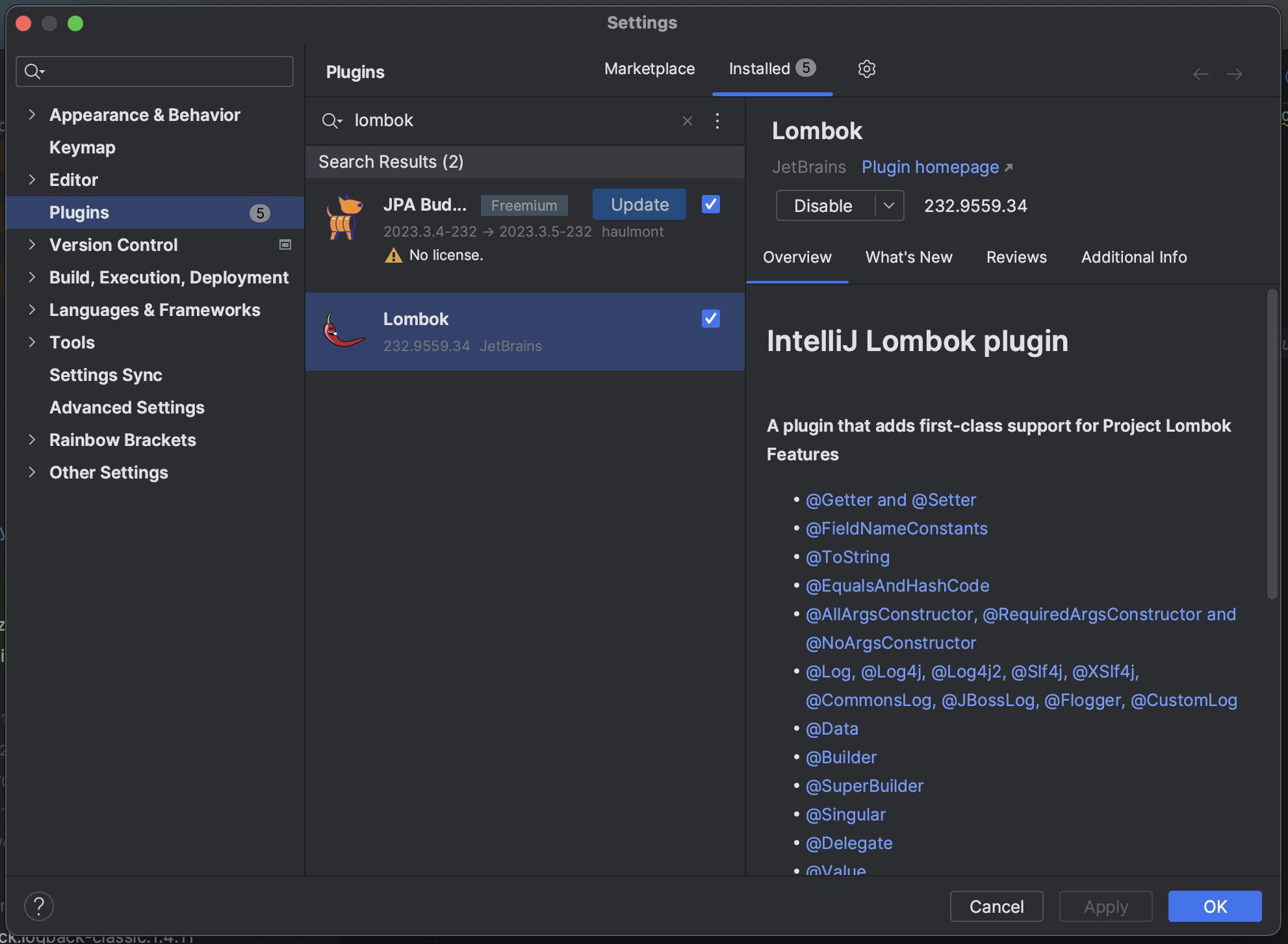Expand Other Settings section
Image resolution: width=1288 pixels, height=944 pixels.
[32, 473]
